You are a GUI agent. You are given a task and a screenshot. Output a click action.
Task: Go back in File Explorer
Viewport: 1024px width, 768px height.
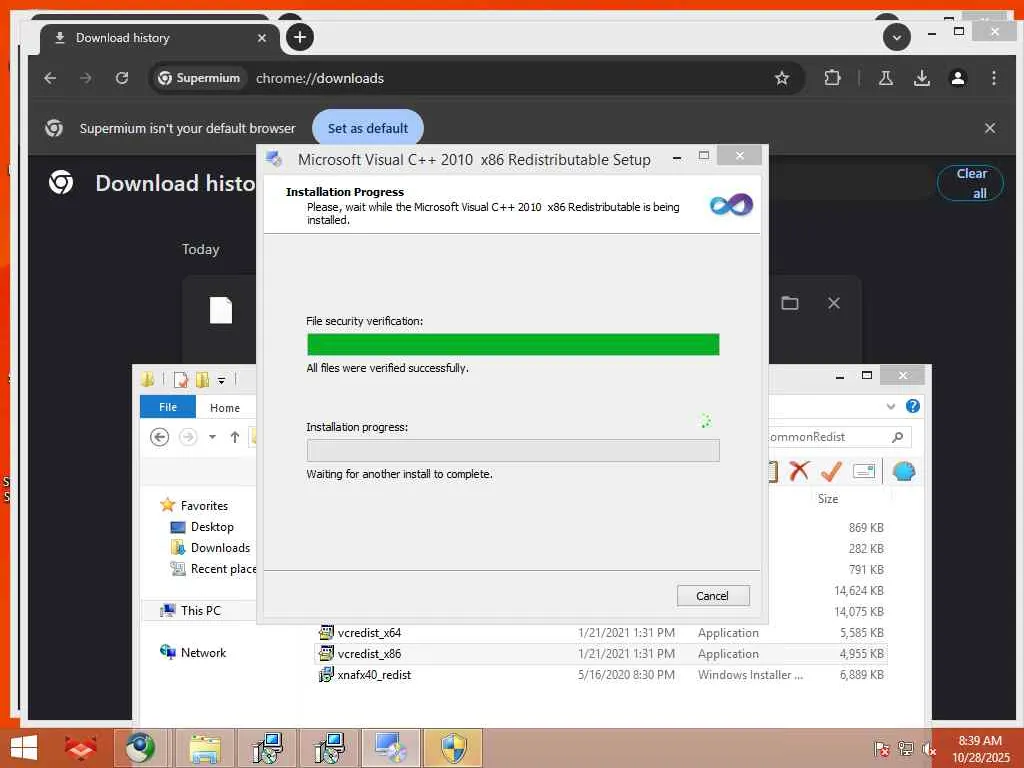click(x=159, y=437)
